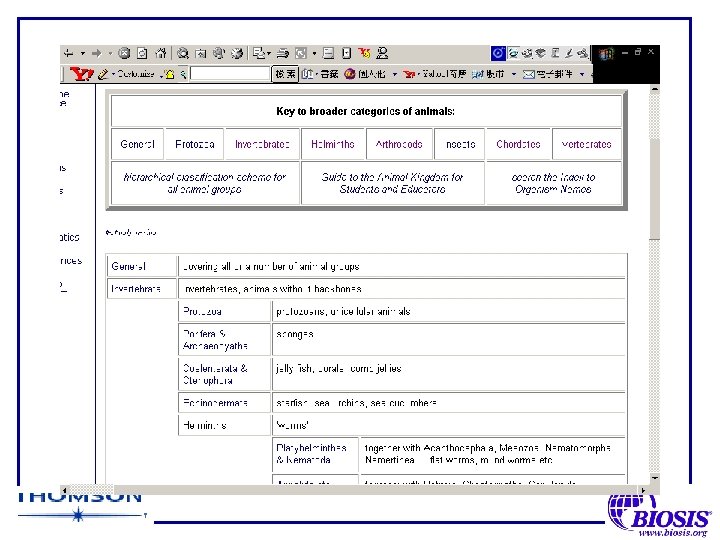Open the Mail icon dropdown arrow
Screen dimensions: 720x540
point(269,54)
